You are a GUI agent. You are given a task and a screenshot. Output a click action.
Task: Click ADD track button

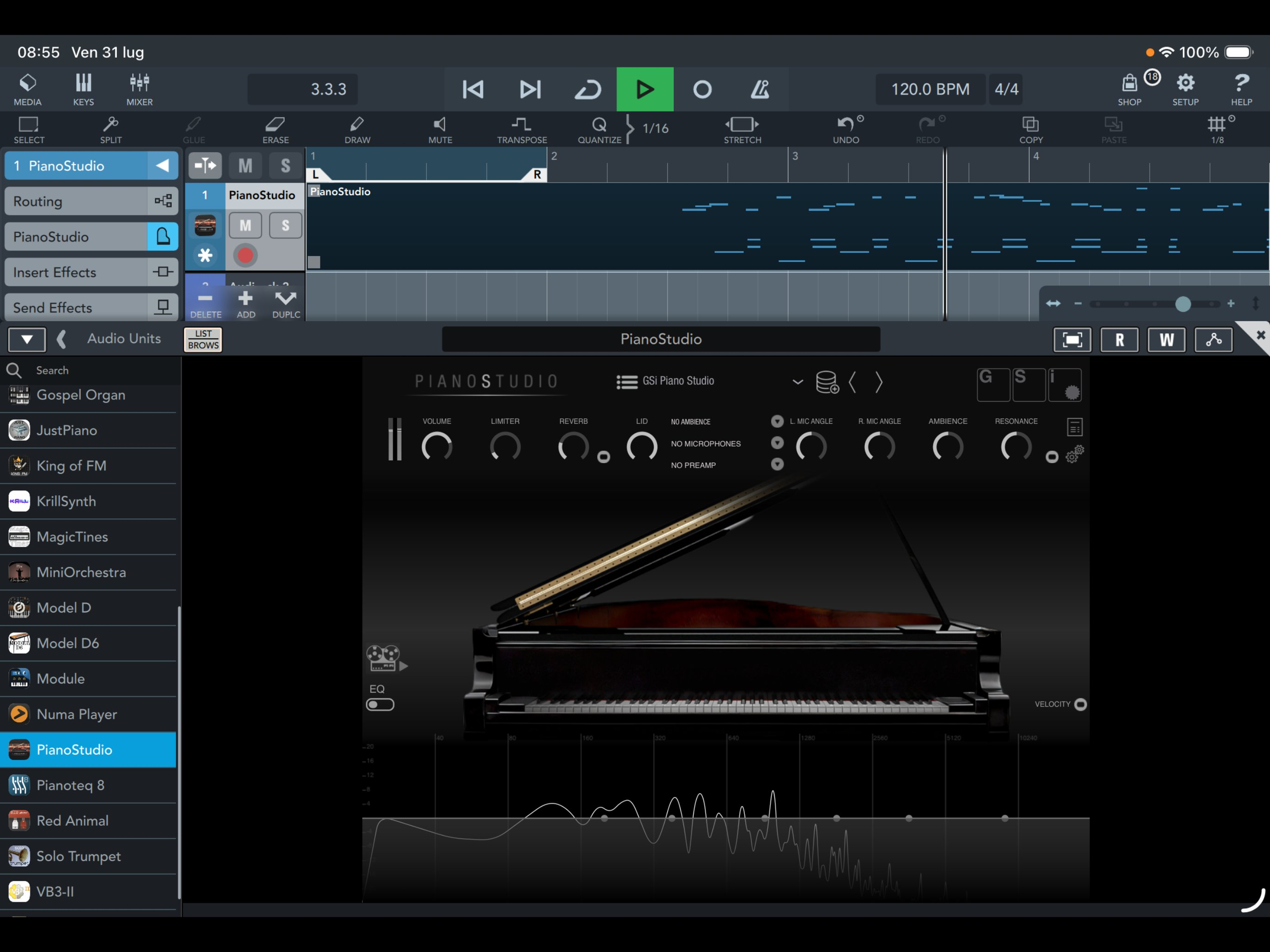click(x=246, y=305)
